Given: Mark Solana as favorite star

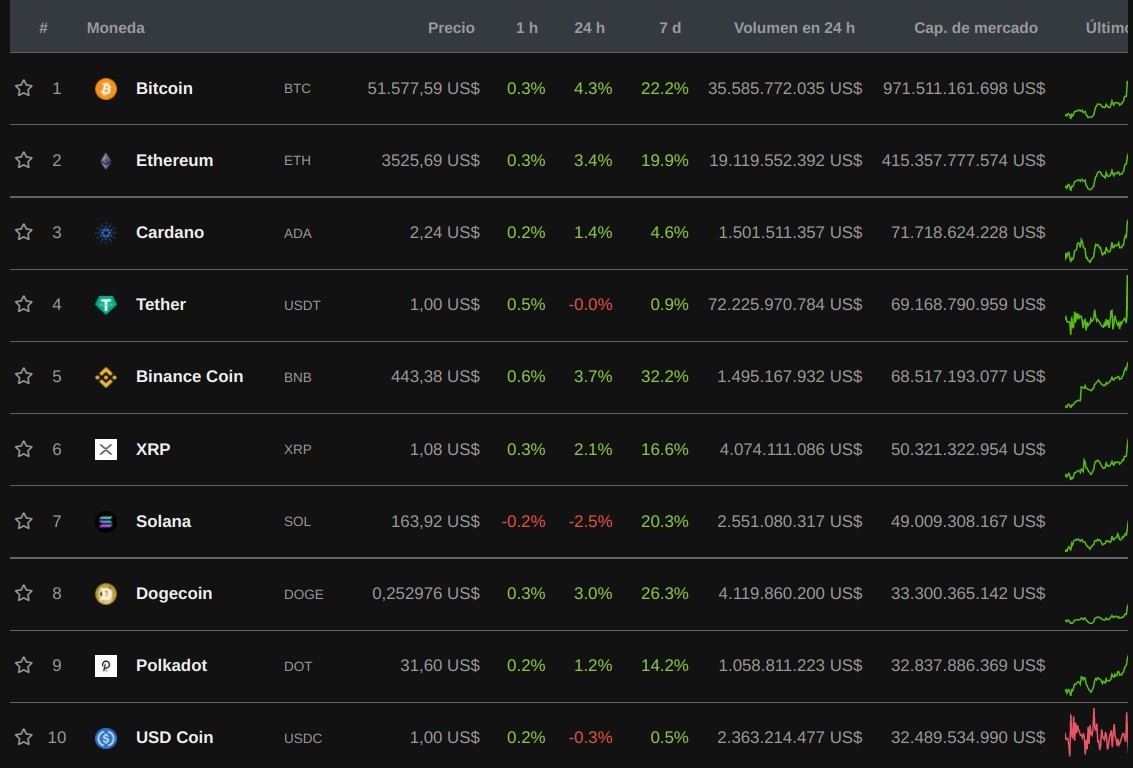Looking at the screenshot, I should coord(24,521).
